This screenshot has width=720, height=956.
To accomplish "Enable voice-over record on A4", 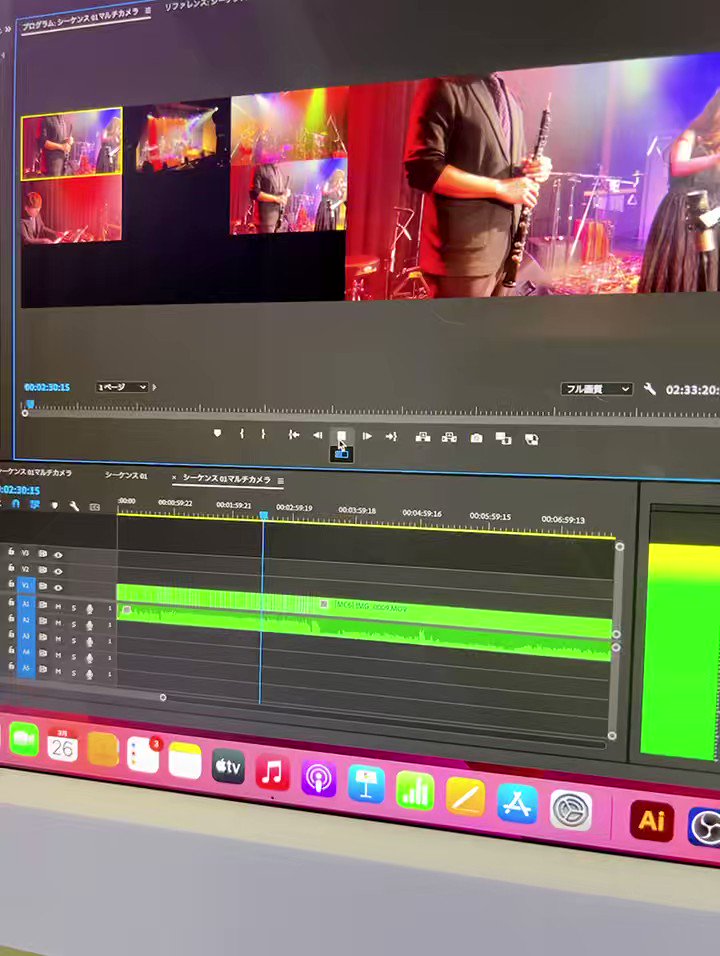I will point(90,658).
